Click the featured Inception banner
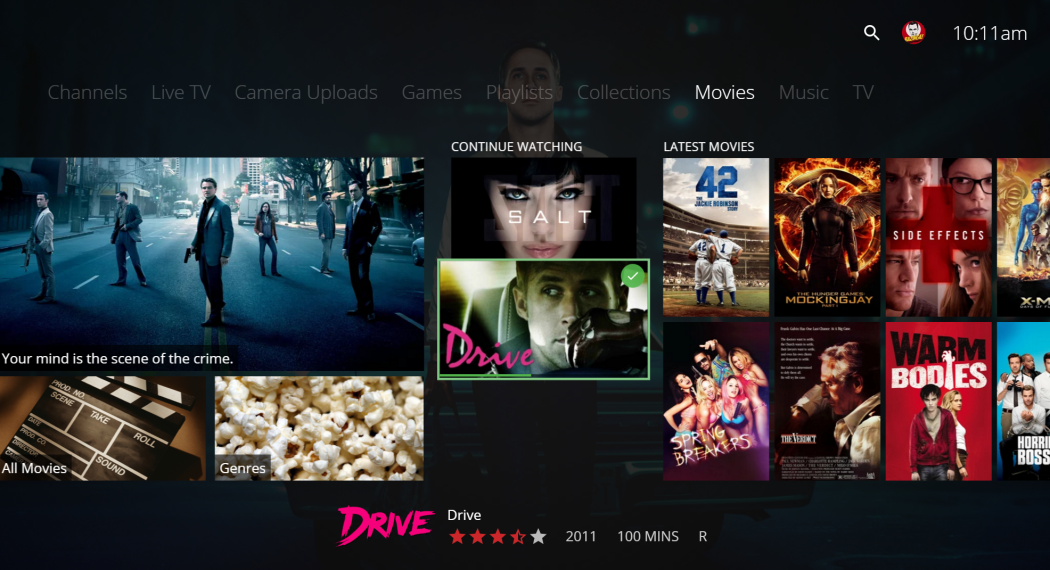The width and height of the screenshot is (1050, 570). [x=211, y=263]
